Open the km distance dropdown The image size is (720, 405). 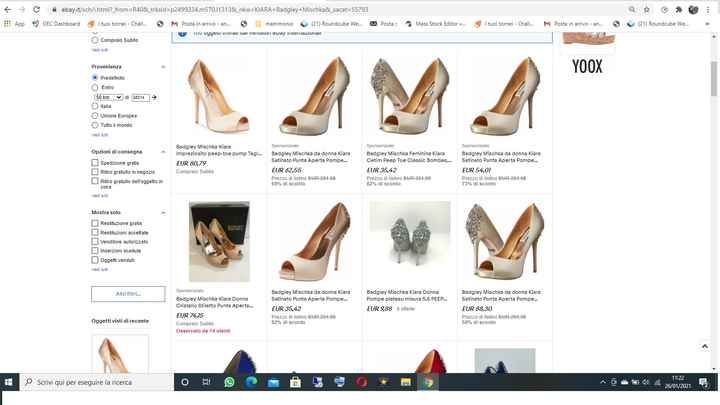(108, 97)
